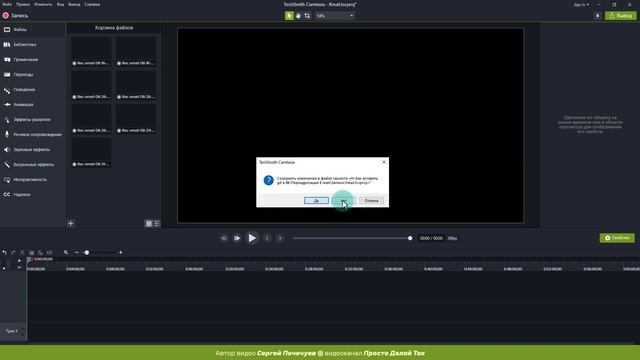Open the Интерактивность interactivity panel
This screenshot has height=360, width=640.
[x=33, y=180]
